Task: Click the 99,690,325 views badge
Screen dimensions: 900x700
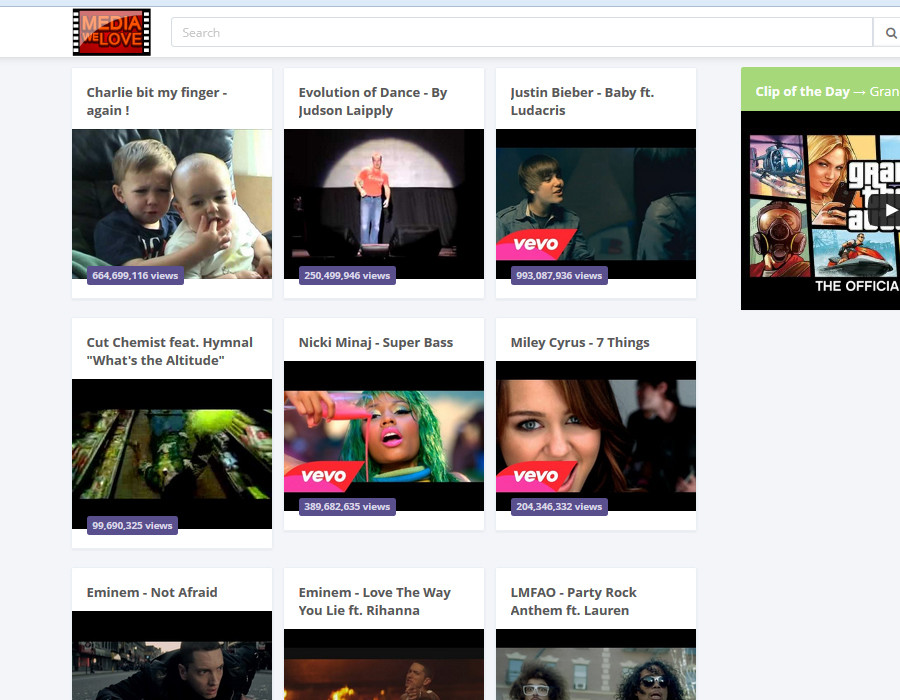Action: click(132, 526)
